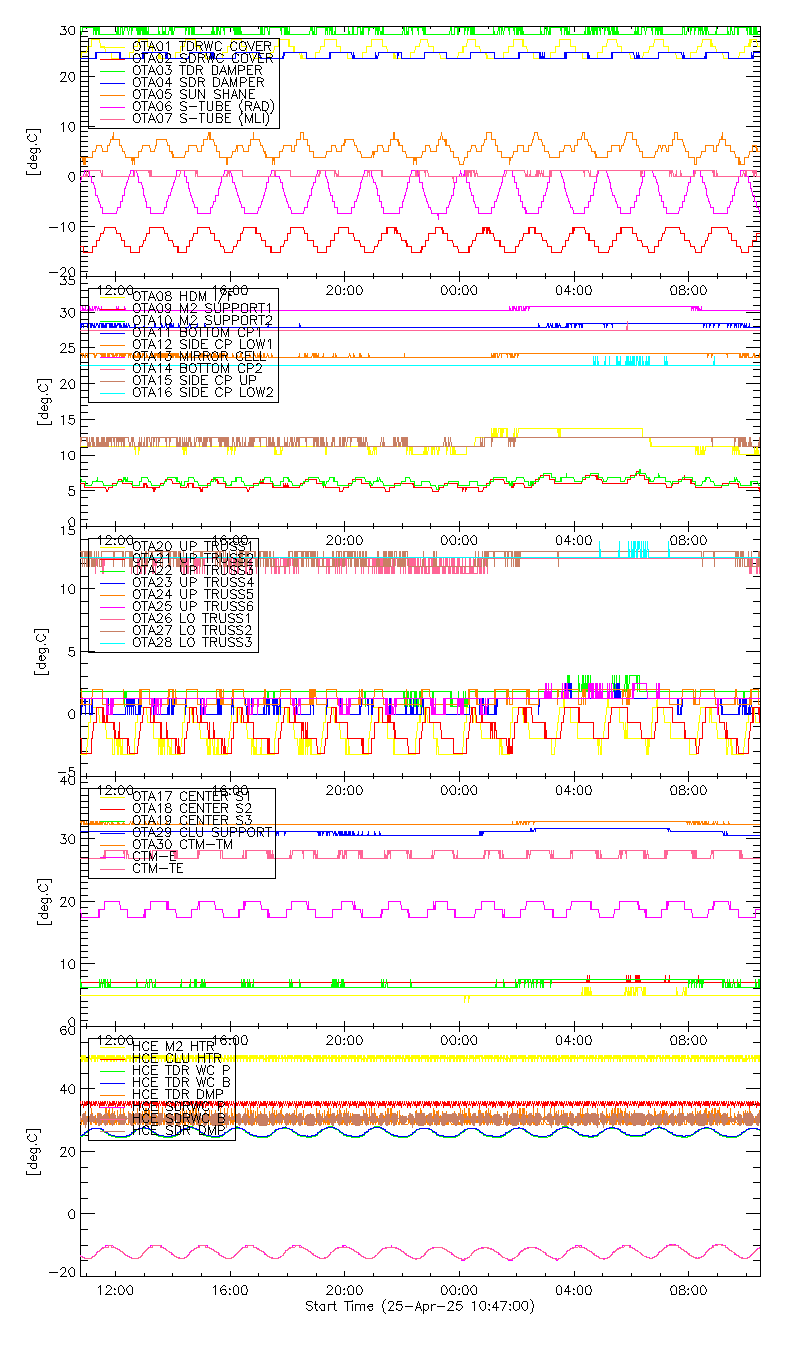Select the 'OTA25 UP TRUSS6' legend entry

(193, 606)
